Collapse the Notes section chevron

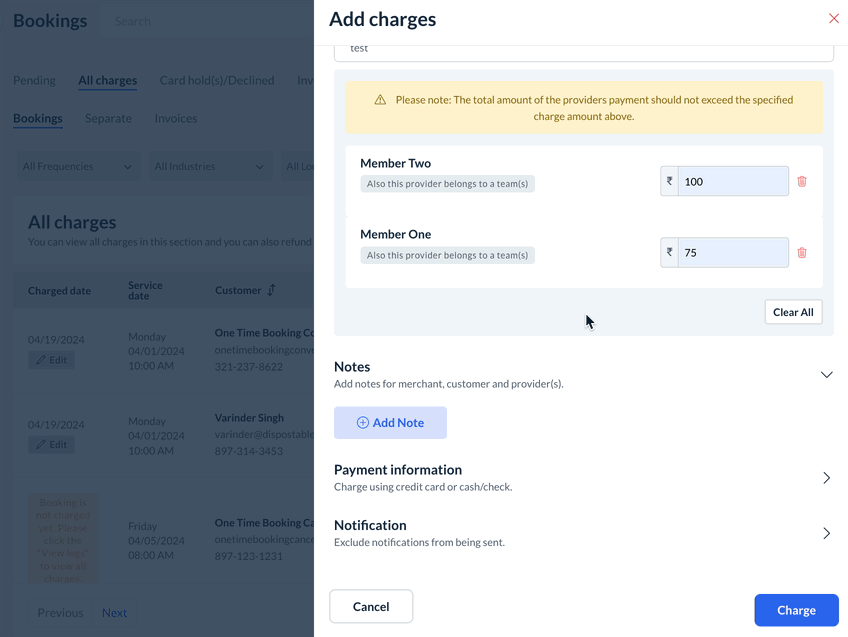point(826,375)
